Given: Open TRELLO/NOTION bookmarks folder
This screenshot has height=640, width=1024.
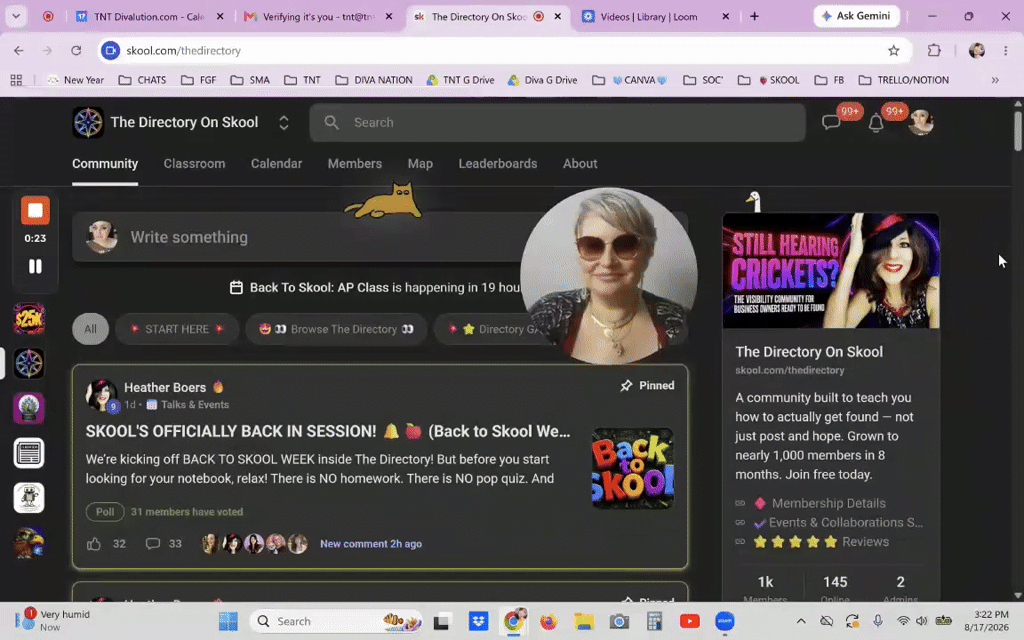Looking at the screenshot, I should [903, 80].
